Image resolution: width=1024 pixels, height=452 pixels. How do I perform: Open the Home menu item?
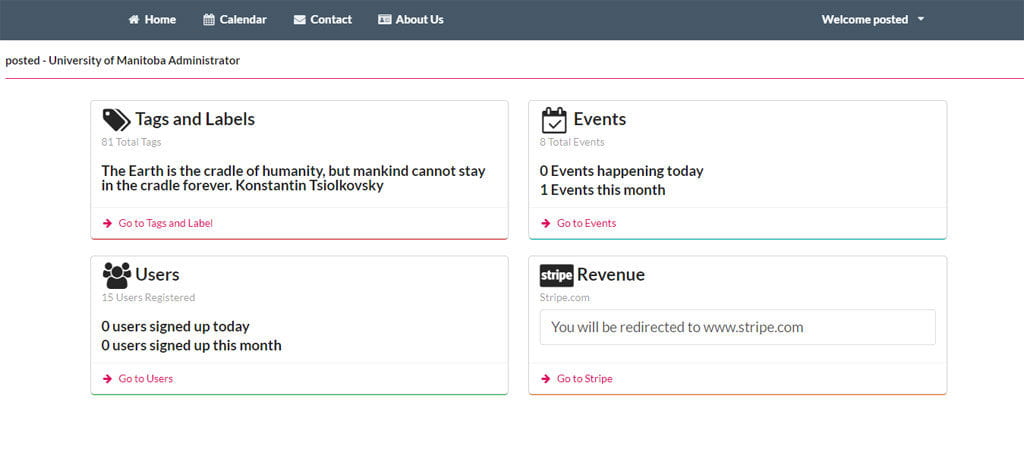(x=160, y=20)
